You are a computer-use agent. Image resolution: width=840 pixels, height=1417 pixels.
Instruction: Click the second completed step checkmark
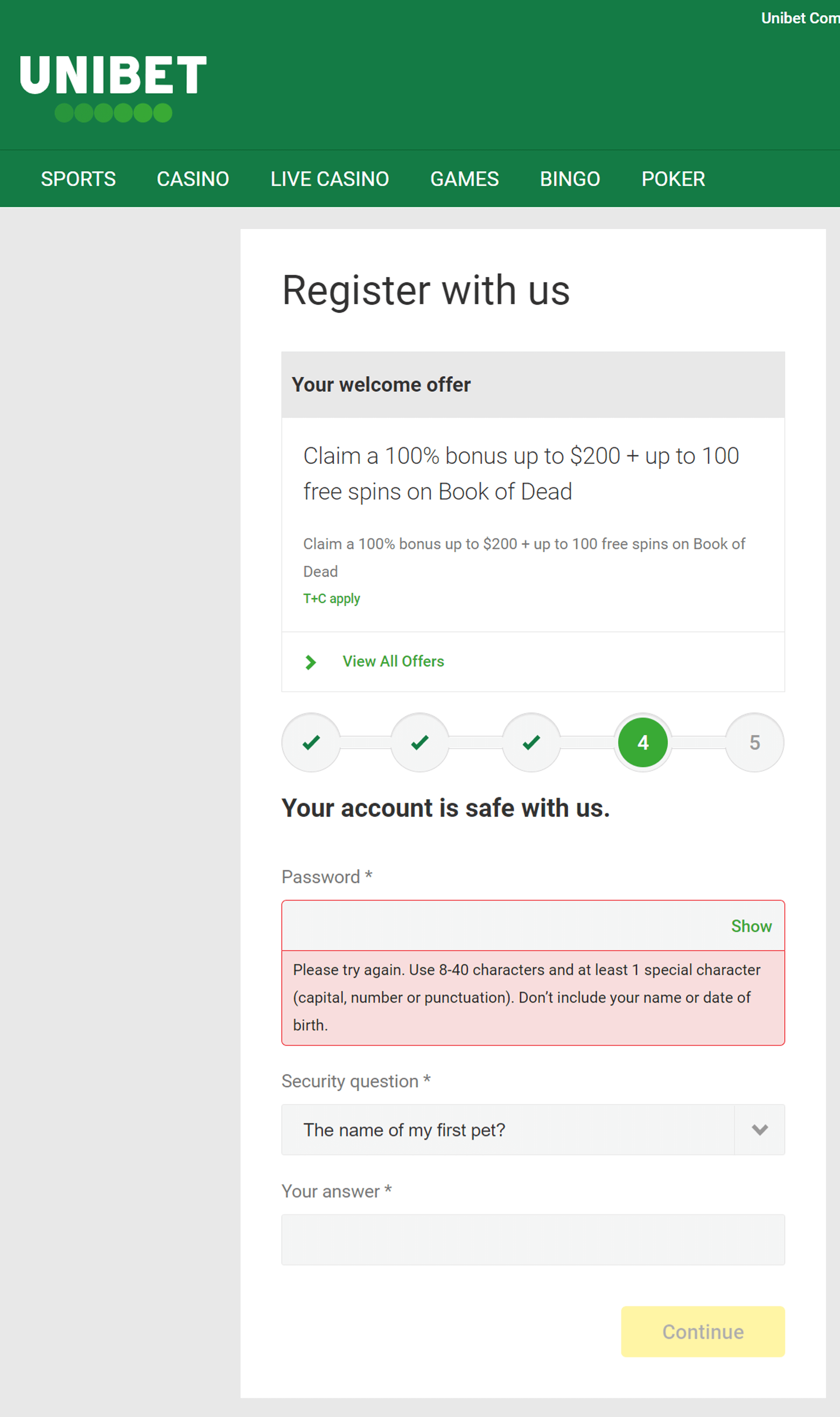point(420,742)
